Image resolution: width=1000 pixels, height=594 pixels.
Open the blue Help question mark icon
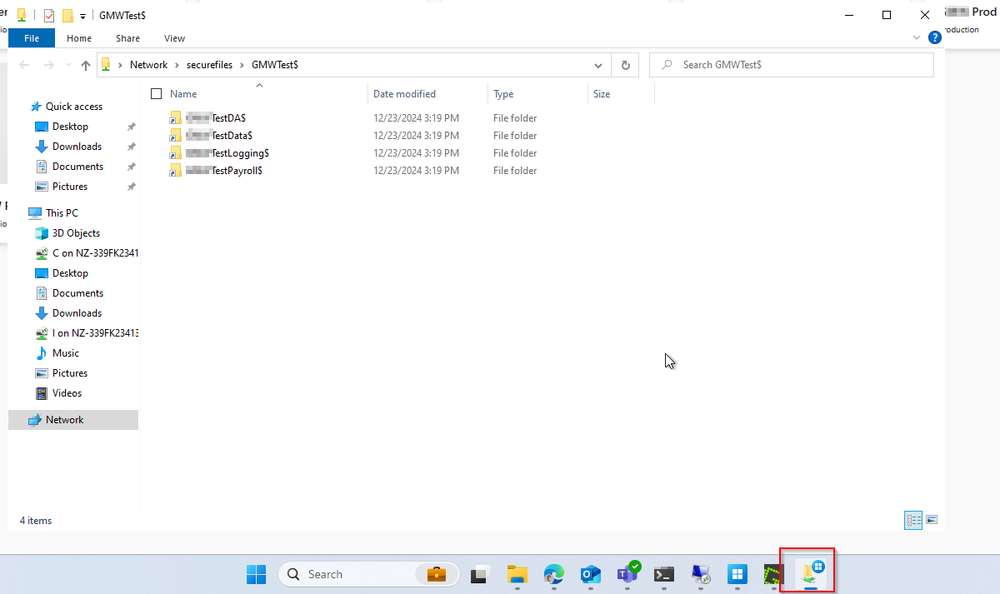[935, 38]
